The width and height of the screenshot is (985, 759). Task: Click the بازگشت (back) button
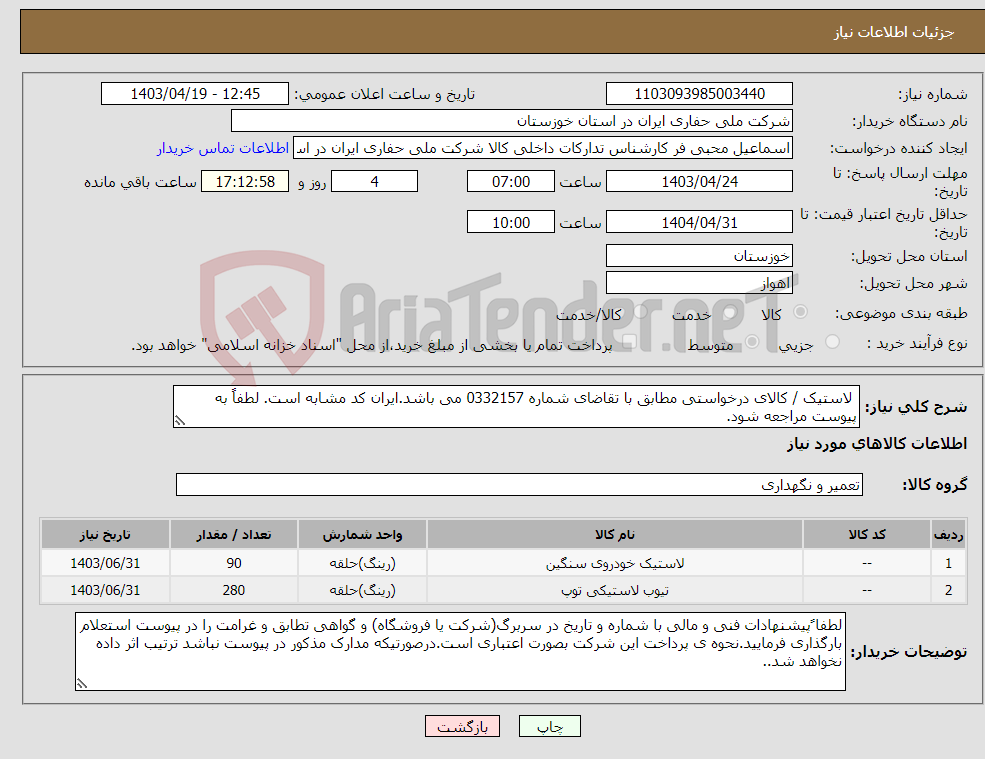462,726
